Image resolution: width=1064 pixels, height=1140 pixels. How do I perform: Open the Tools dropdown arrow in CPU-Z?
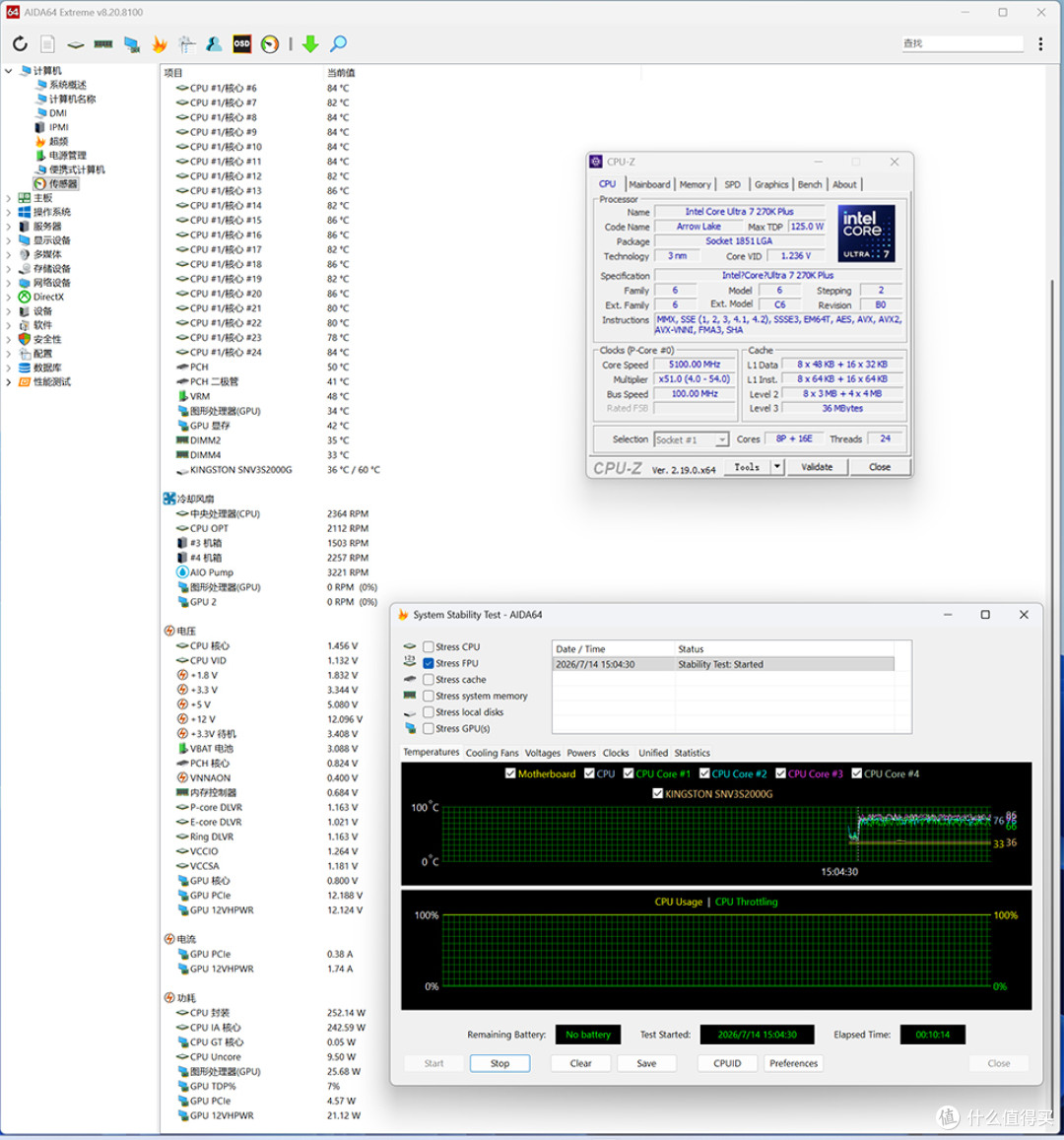(x=777, y=467)
